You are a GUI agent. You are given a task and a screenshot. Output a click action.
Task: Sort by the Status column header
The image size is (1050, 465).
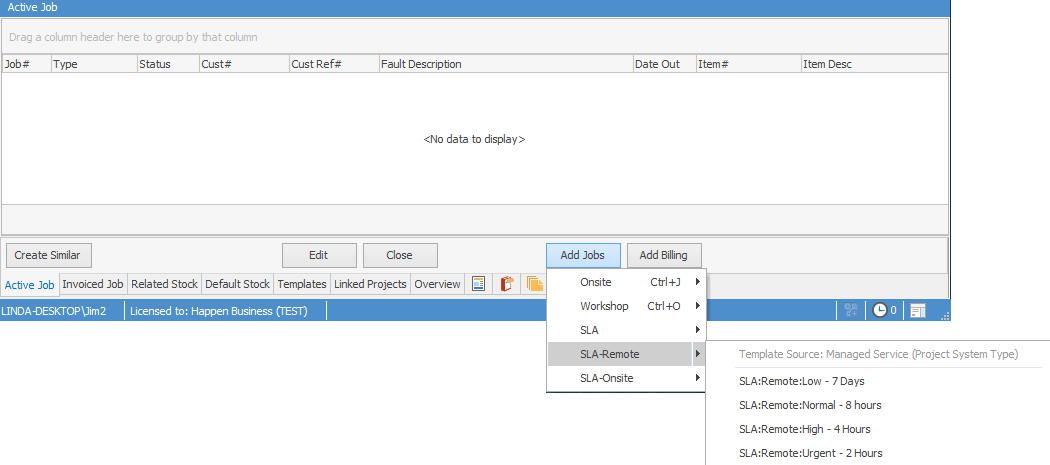point(168,64)
